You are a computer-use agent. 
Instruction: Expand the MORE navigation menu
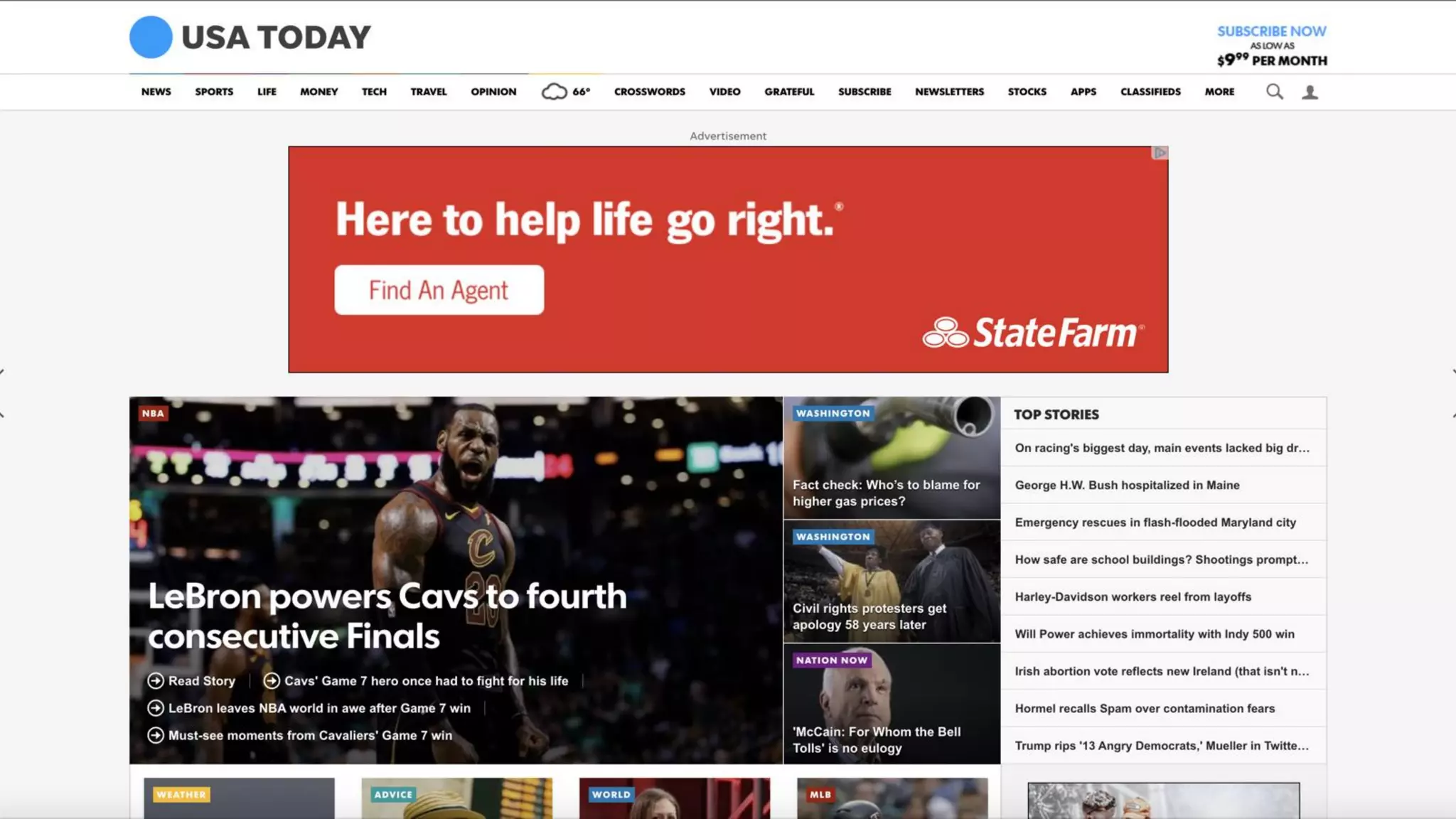pyautogui.click(x=1219, y=92)
